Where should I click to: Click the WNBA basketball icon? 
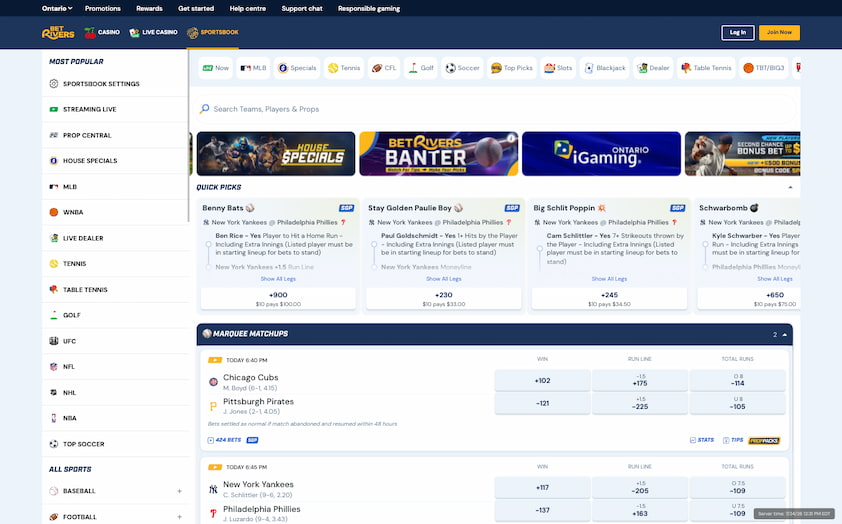(54, 212)
